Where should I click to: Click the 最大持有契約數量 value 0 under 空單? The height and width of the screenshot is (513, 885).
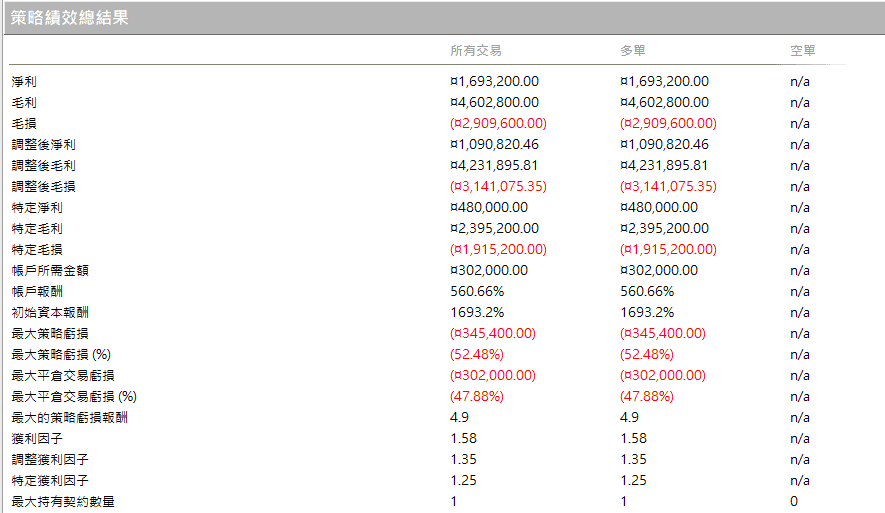[x=794, y=501]
